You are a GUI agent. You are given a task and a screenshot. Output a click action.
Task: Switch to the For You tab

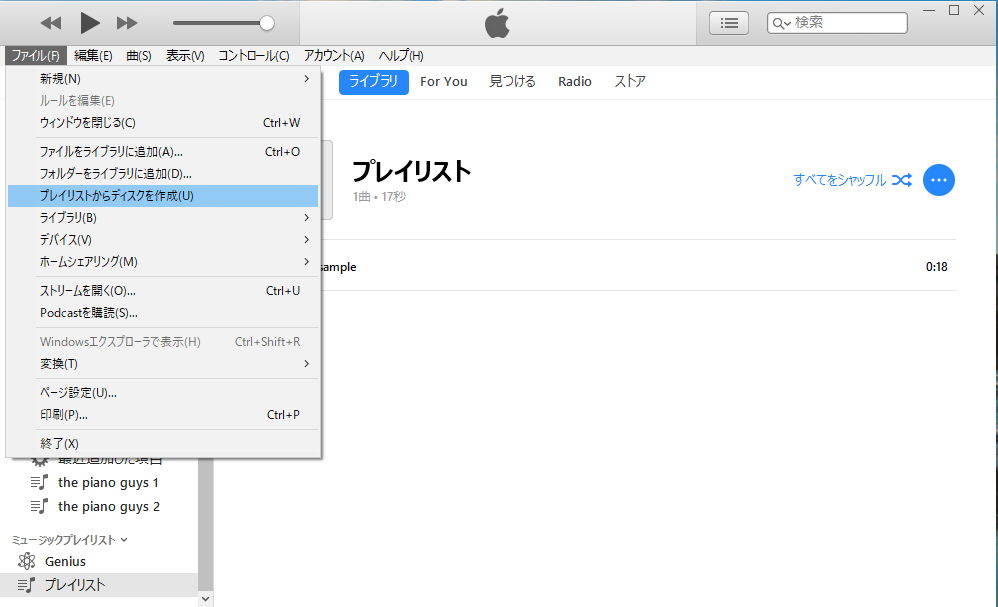444,81
